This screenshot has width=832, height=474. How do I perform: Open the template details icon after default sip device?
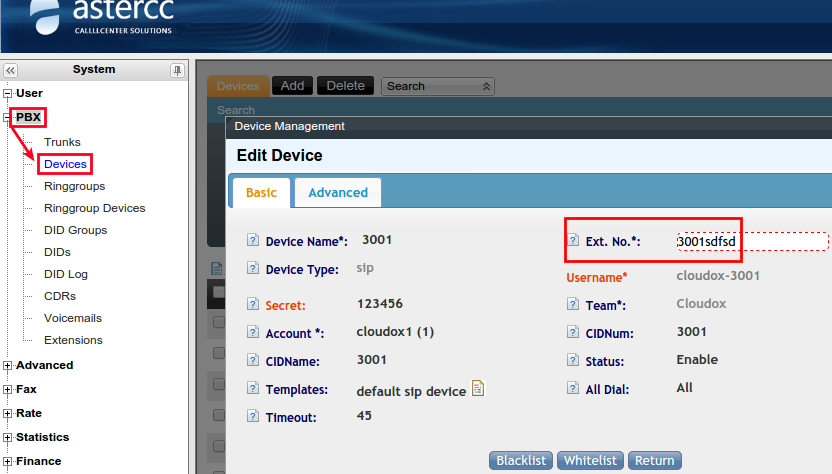tap(478, 389)
